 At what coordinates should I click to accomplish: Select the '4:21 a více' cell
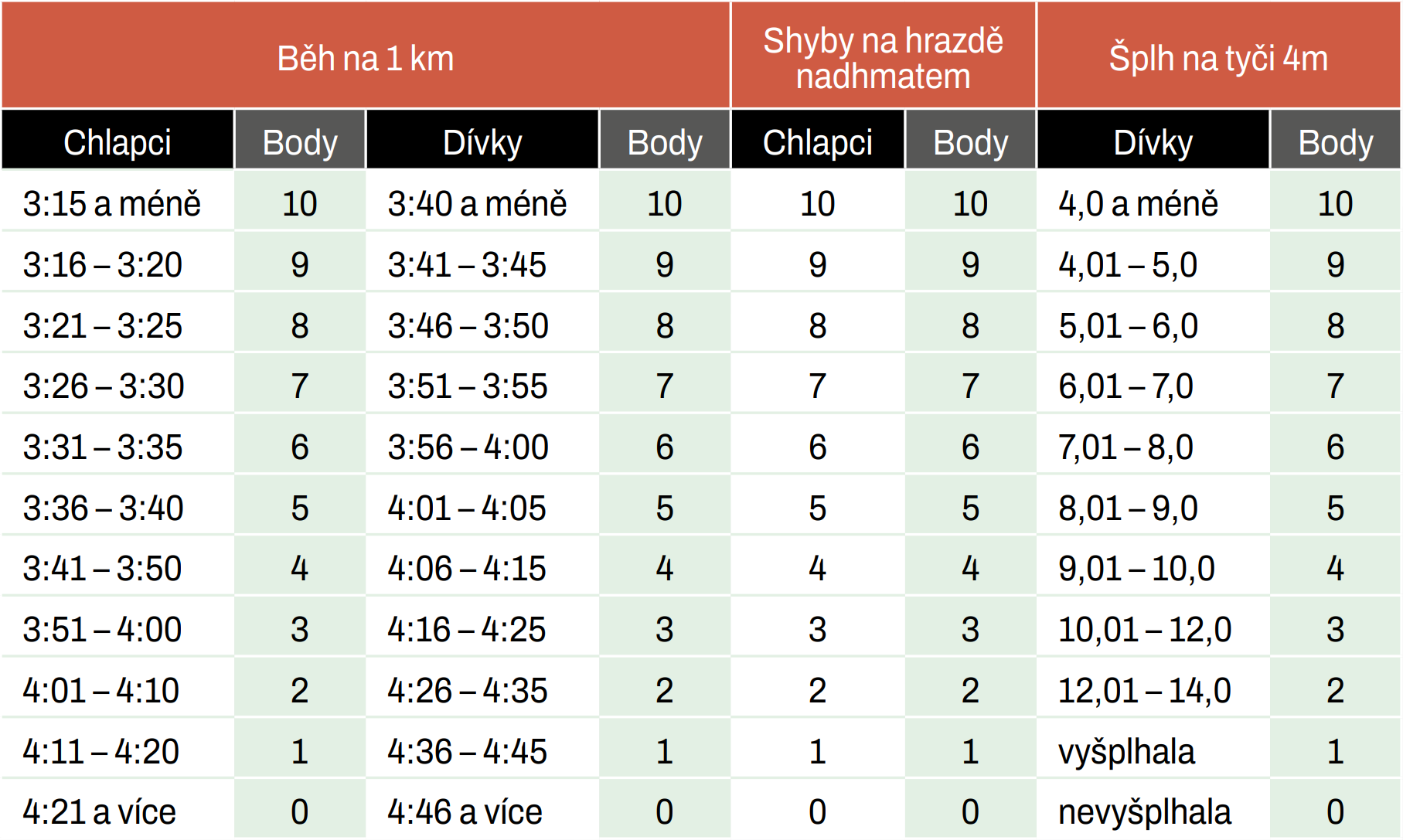[x=117, y=809]
